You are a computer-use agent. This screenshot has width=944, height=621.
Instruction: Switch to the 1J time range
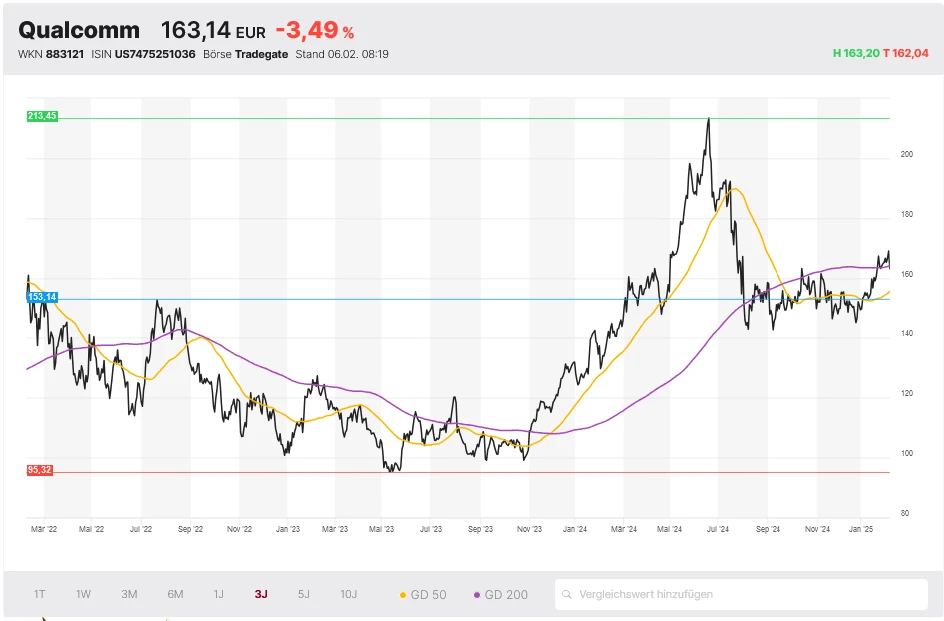click(x=218, y=594)
